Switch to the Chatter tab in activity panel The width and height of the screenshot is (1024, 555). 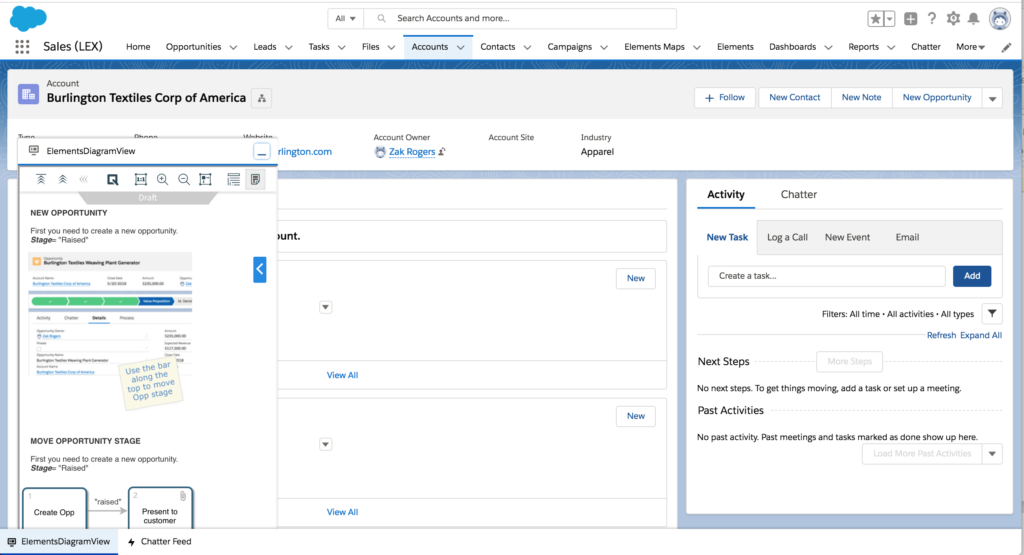click(798, 194)
